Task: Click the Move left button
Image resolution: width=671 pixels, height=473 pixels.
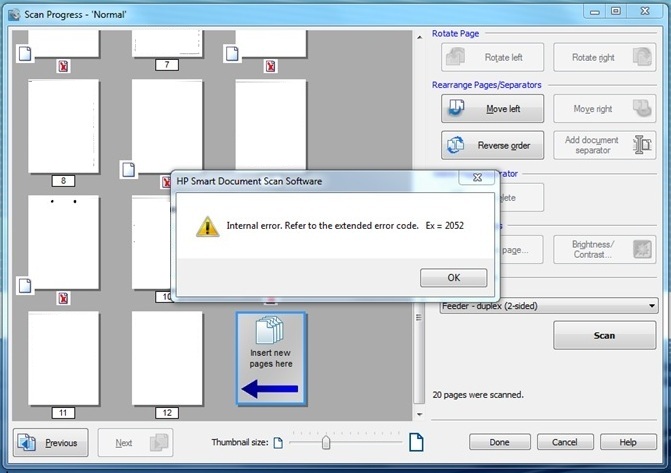Action: point(493,109)
